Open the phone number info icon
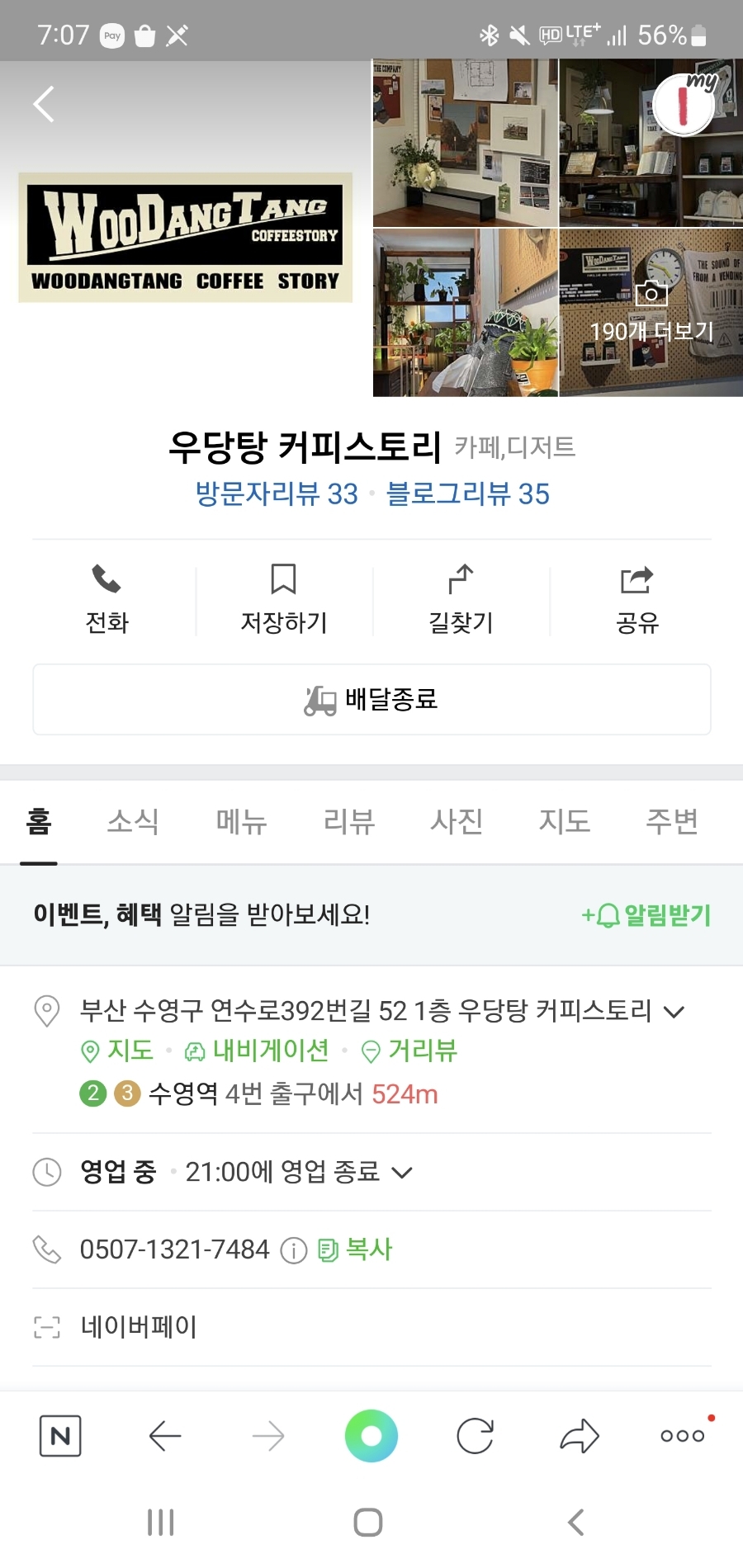The image size is (743, 1568). pyautogui.click(x=294, y=1251)
